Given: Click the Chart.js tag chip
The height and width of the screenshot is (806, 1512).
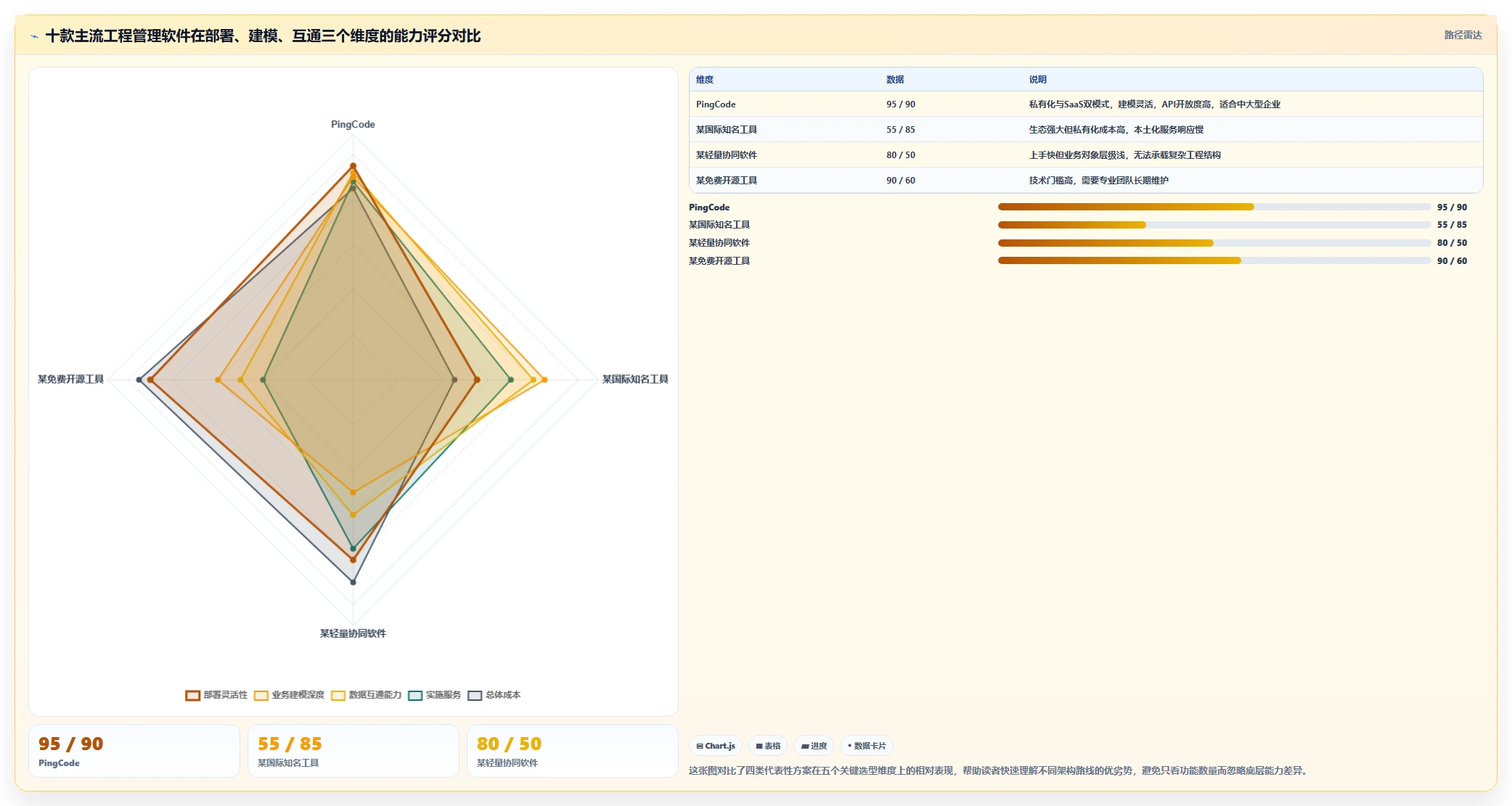Looking at the screenshot, I should point(716,746).
